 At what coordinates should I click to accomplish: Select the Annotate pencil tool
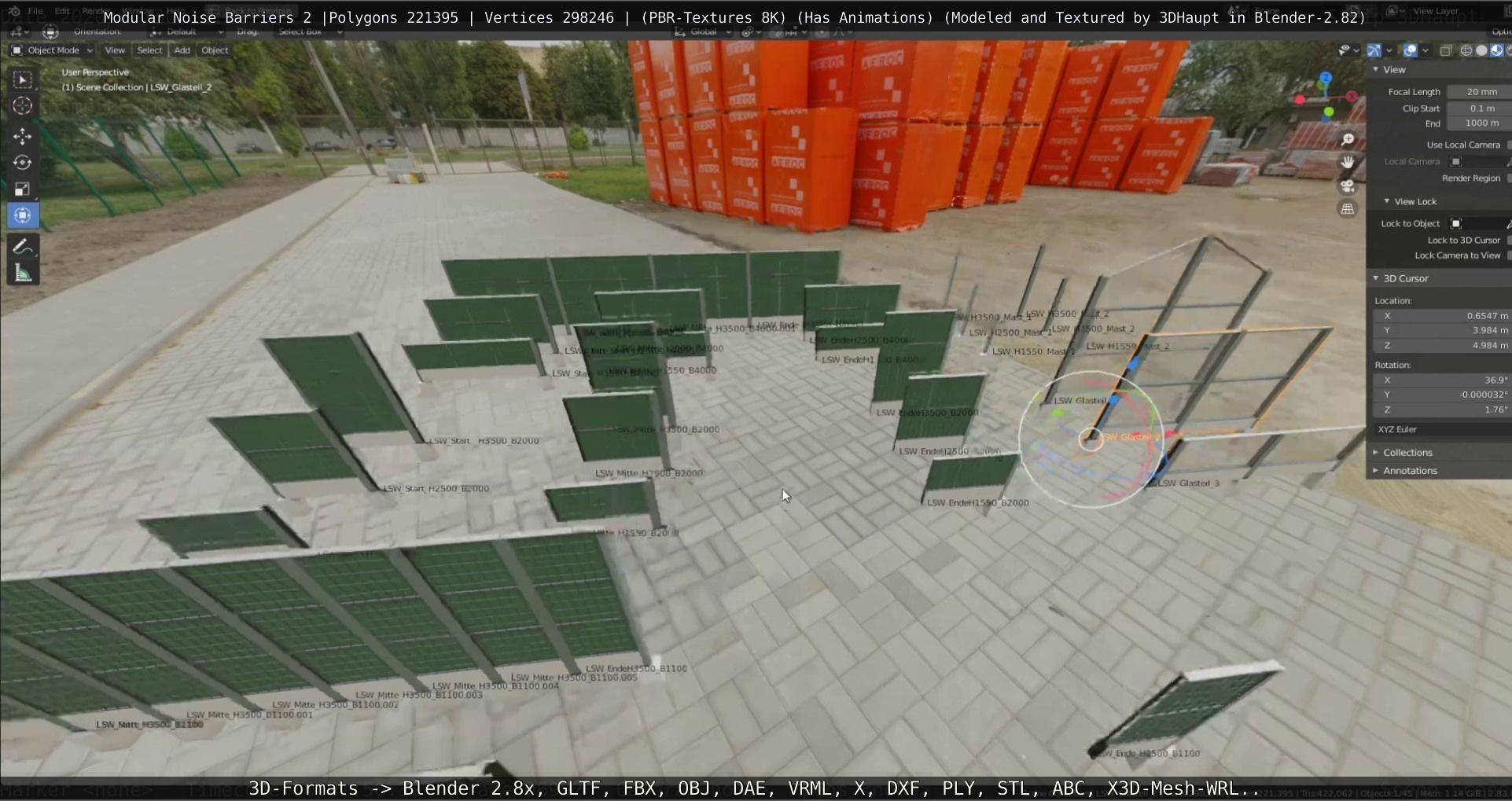[x=22, y=247]
